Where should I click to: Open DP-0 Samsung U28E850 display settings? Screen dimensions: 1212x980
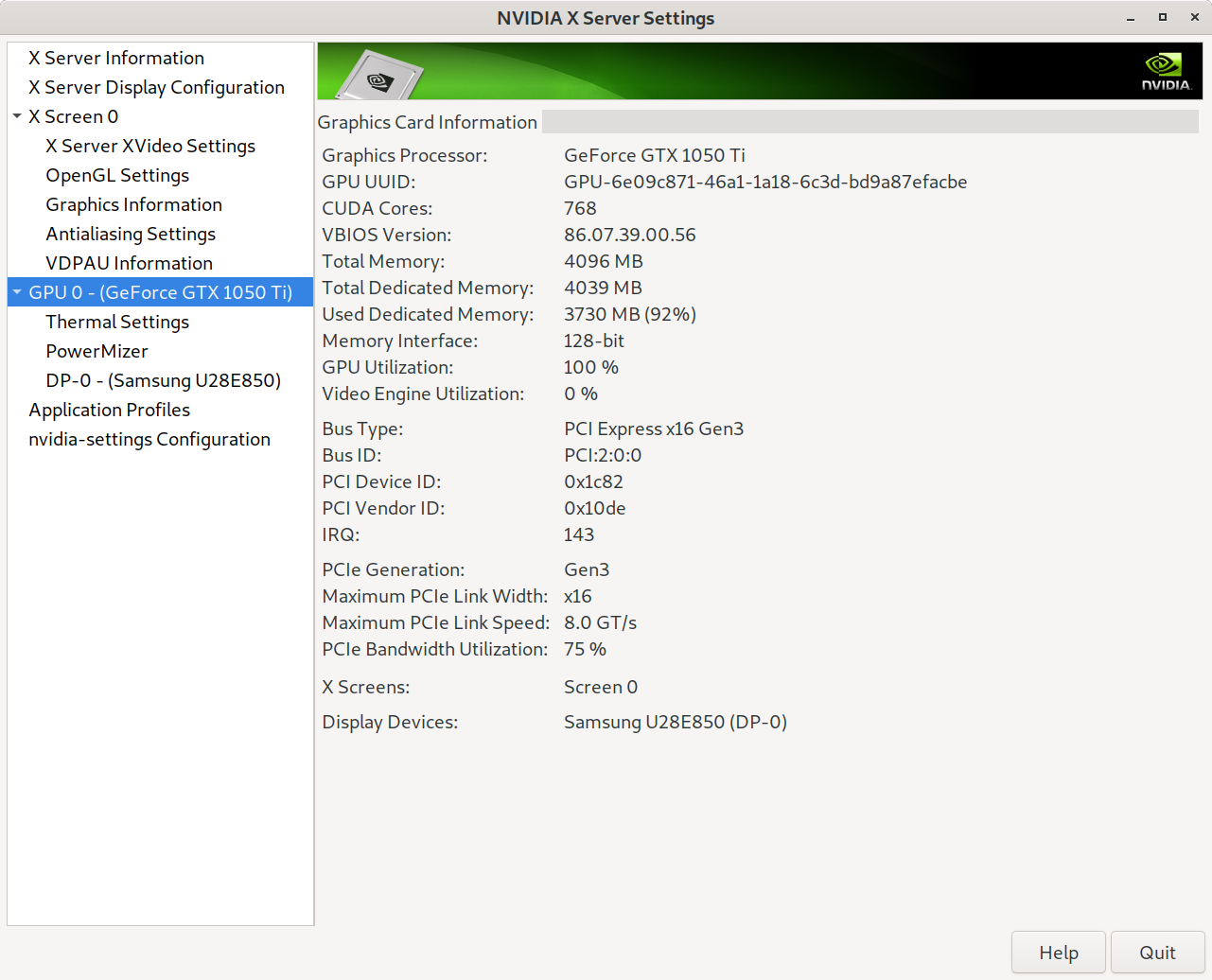163,380
